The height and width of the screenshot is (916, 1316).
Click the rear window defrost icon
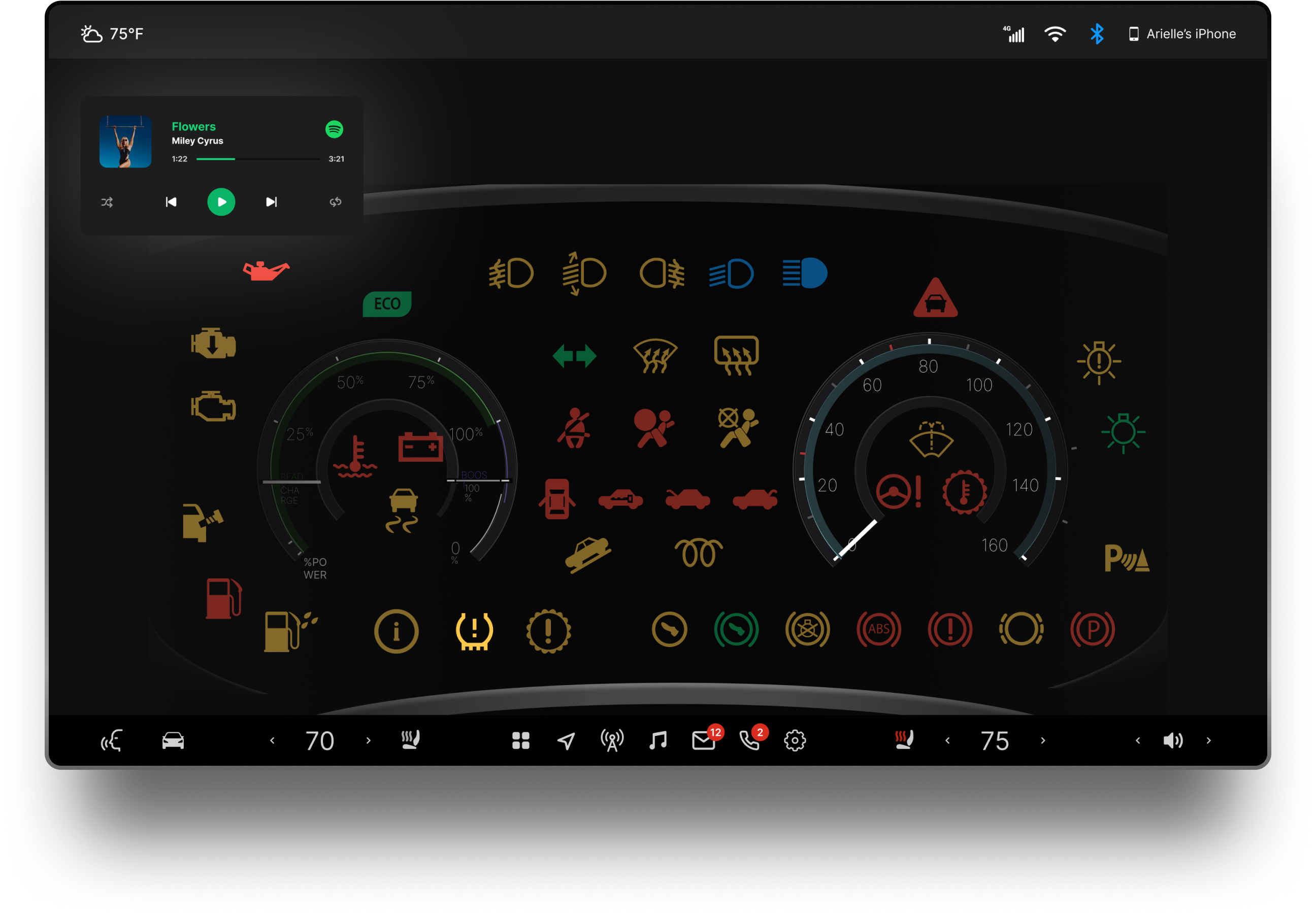coord(736,356)
